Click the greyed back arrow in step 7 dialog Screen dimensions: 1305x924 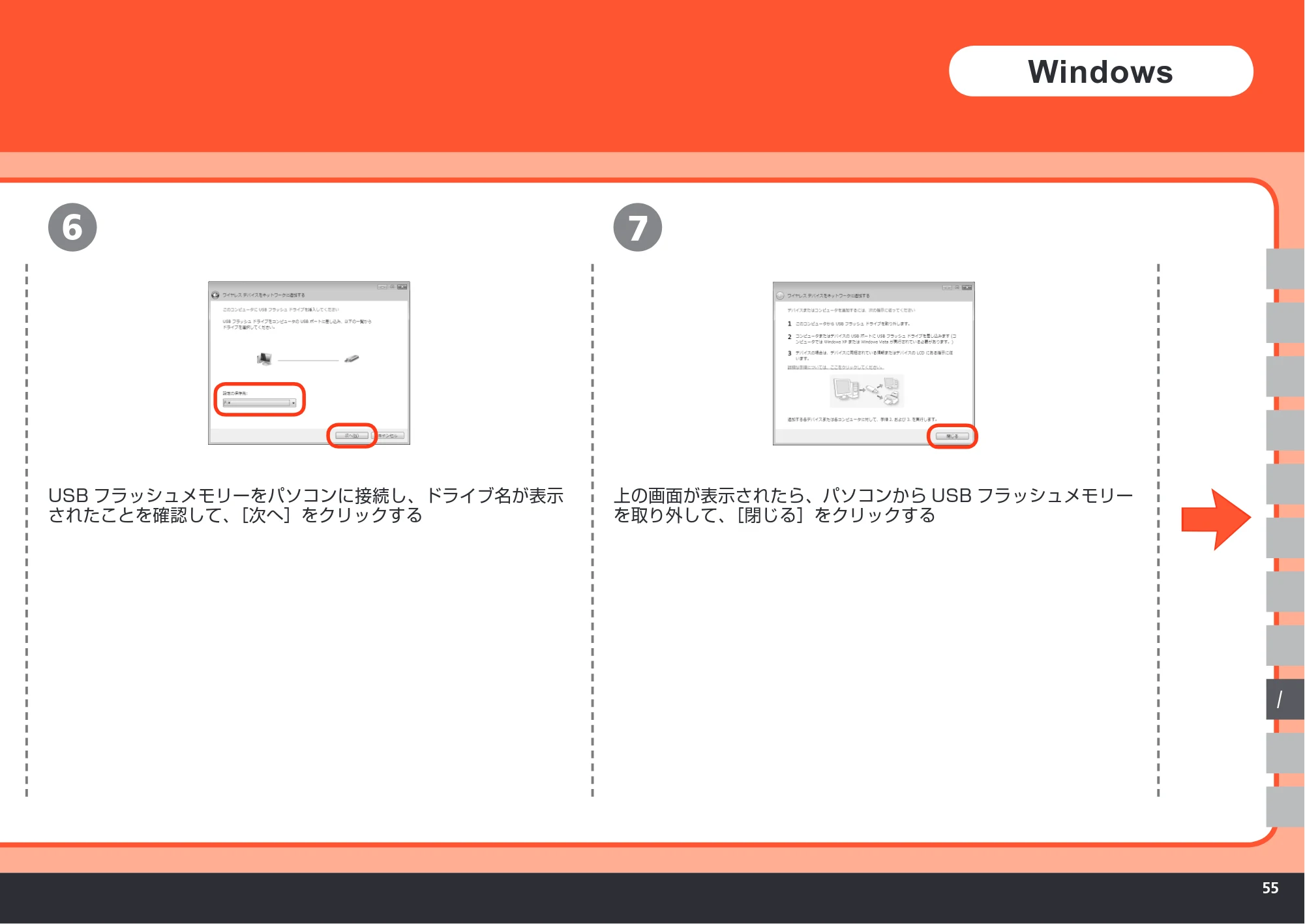point(780,296)
